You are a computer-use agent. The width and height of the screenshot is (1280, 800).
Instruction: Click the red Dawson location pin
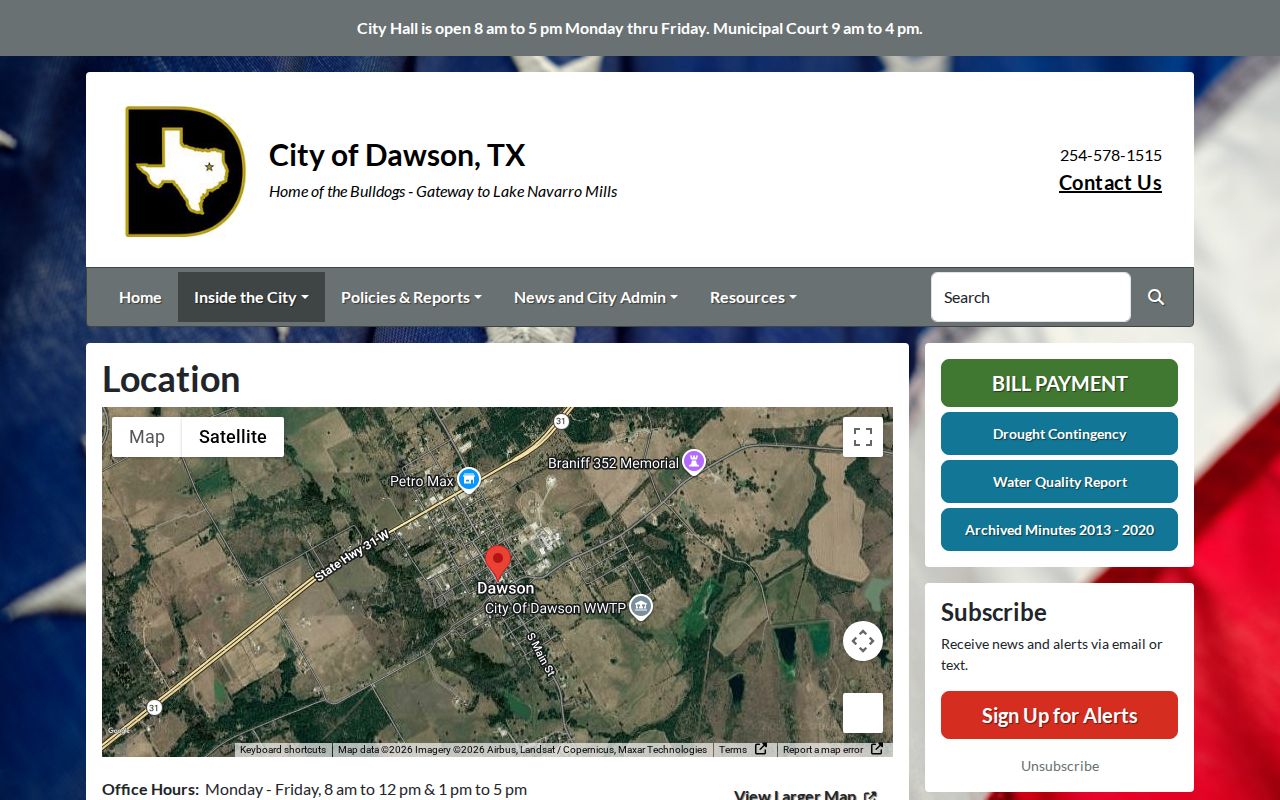coord(498,563)
